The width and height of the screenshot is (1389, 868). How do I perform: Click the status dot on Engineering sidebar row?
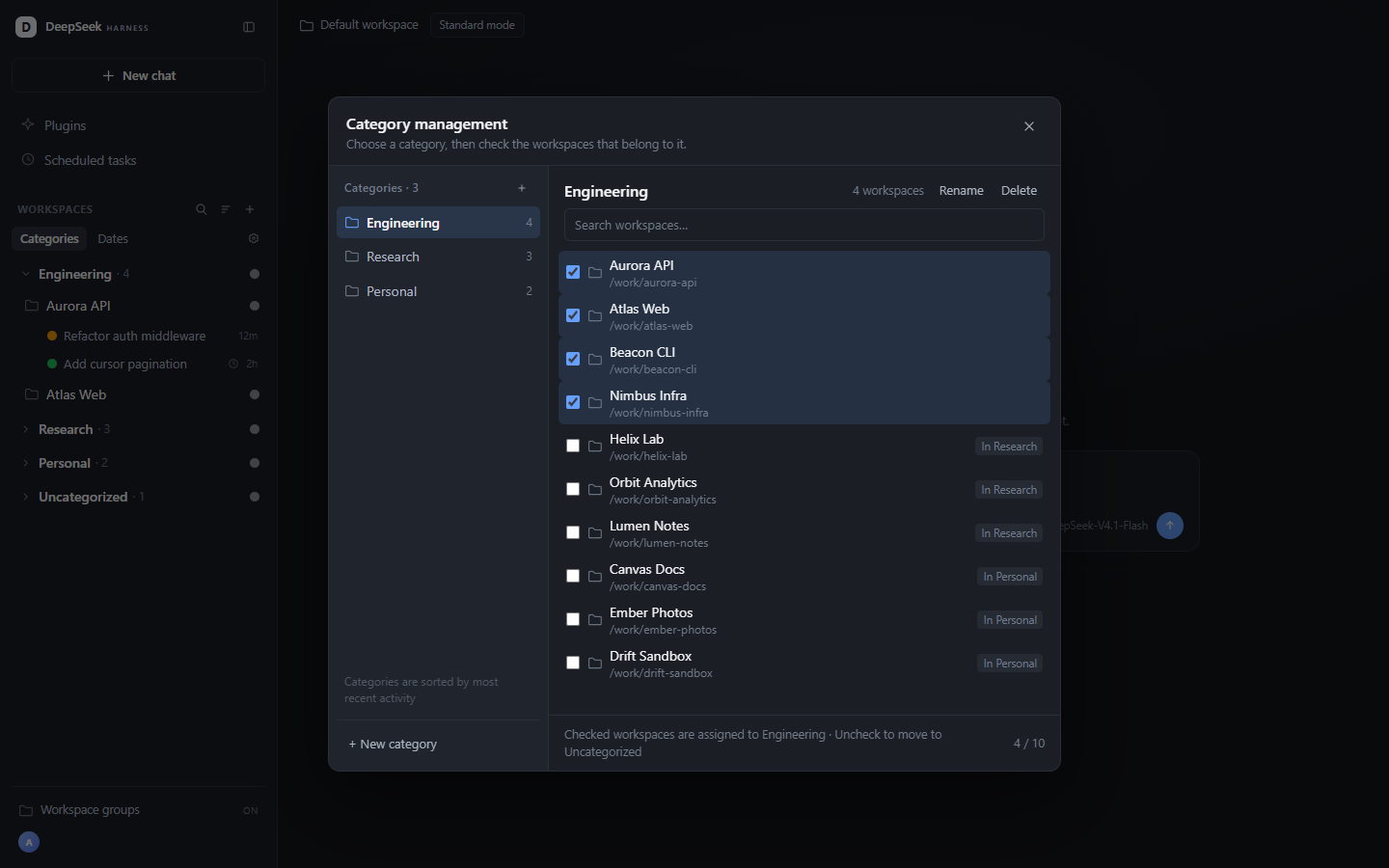pos(255,274)
